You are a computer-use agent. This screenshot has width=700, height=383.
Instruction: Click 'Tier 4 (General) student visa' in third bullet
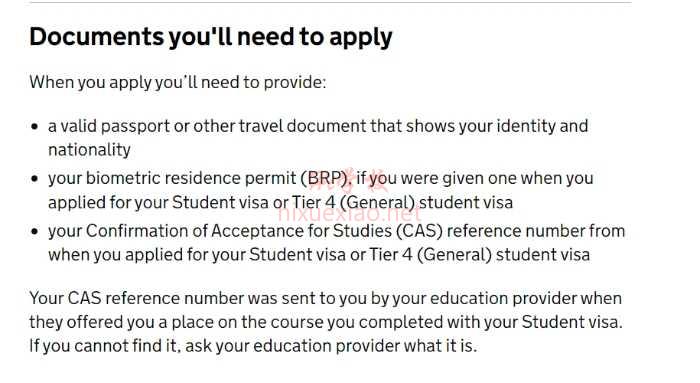click(x=479, y=255)
